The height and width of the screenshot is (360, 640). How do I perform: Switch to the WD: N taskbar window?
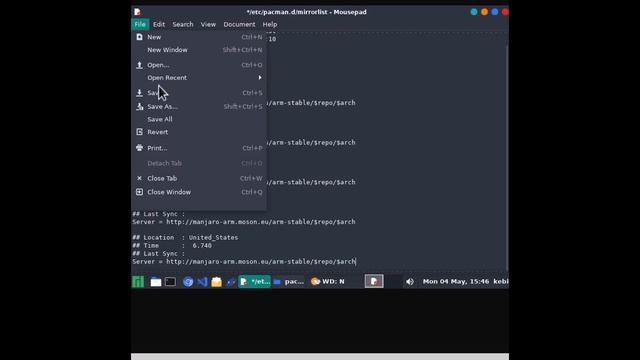click(328, 281)
